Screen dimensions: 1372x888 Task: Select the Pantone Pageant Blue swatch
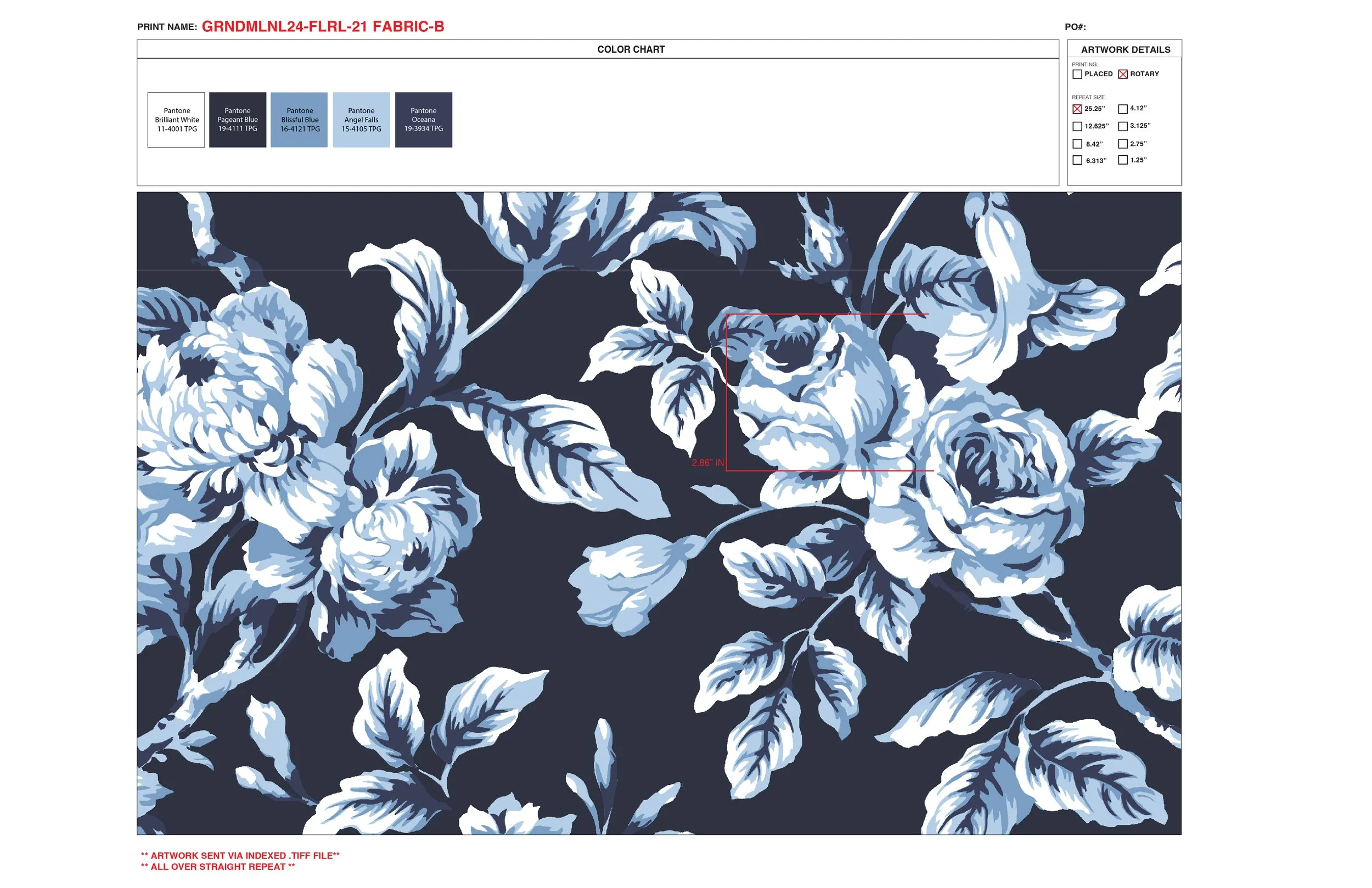point(238,119)
